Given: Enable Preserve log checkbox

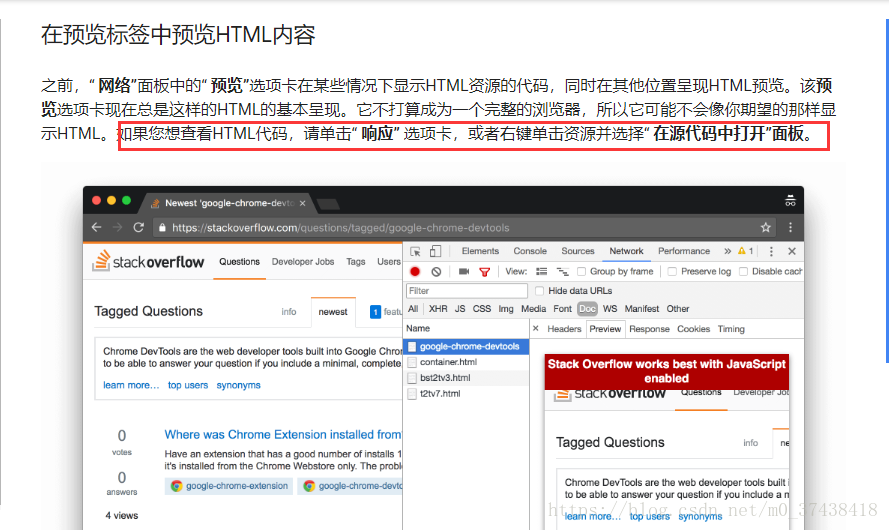Looking at the screenshot, I should 672,272.
